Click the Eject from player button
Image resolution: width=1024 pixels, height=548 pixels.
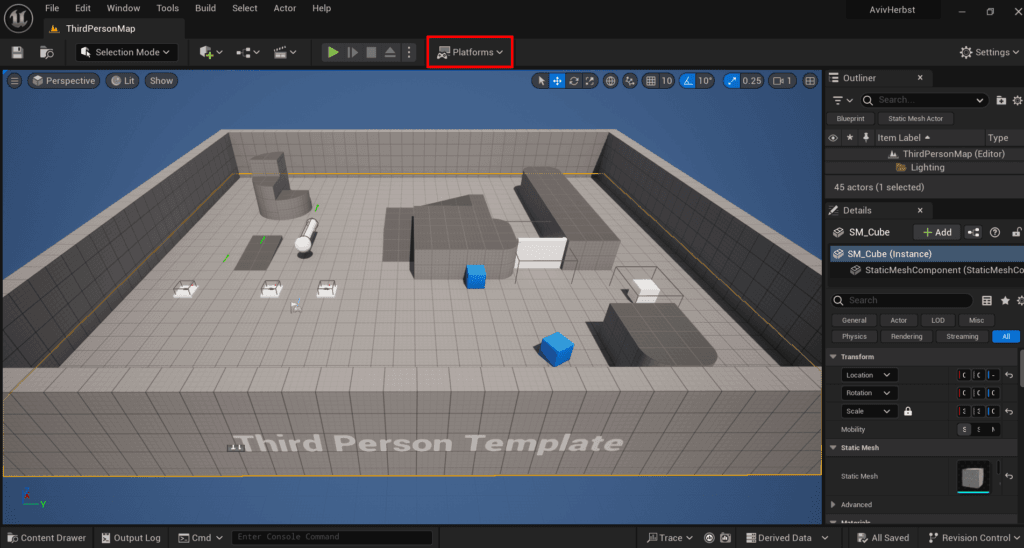[x=390, y=52]
